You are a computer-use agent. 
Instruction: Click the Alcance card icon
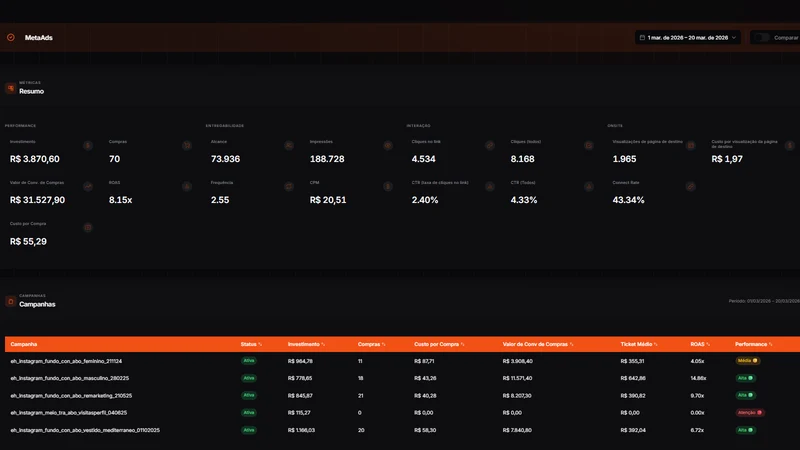coord(289,145)
